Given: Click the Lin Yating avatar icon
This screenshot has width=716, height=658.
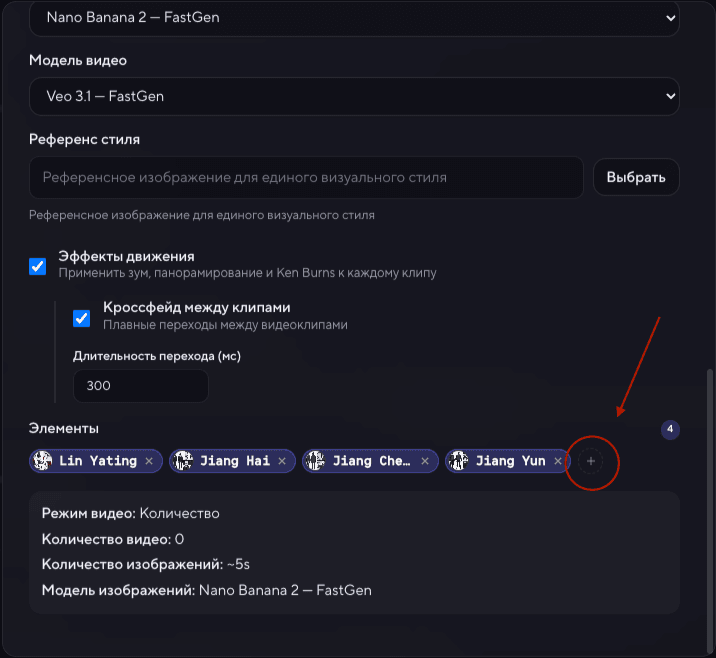Looking at the screenshot, I should (x=43, y=461).
